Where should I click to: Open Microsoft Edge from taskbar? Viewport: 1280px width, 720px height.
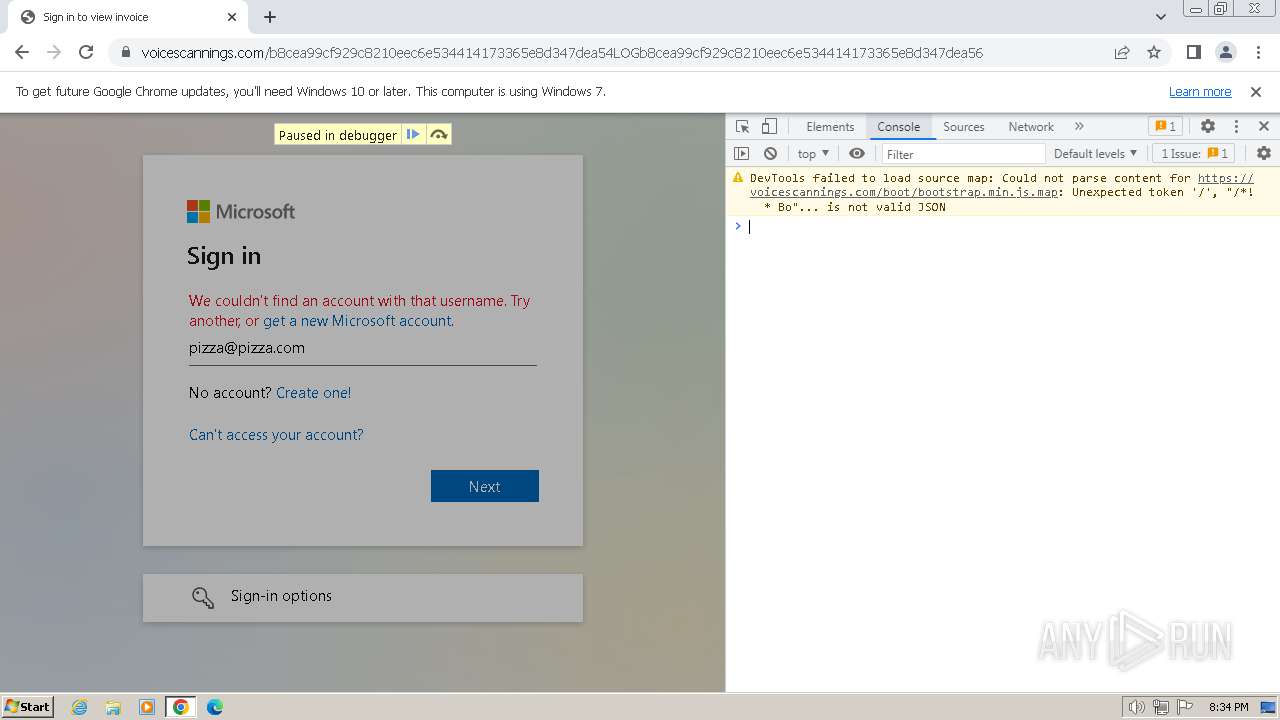coord(215,707)
